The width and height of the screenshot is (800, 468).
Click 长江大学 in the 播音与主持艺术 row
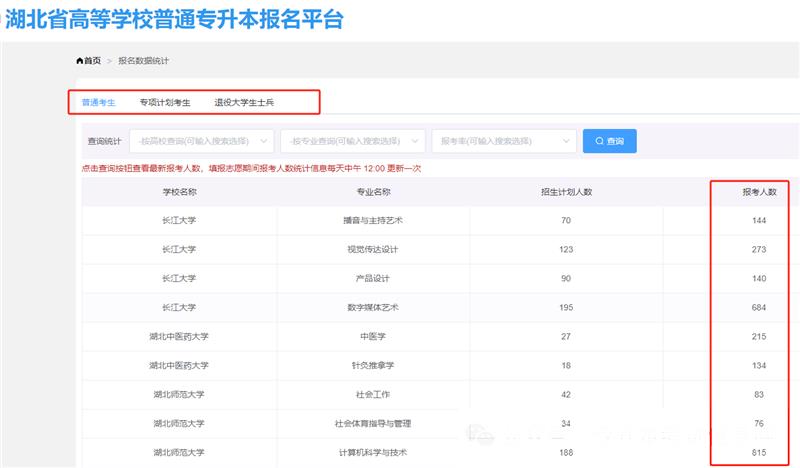(x=179, y=220)
